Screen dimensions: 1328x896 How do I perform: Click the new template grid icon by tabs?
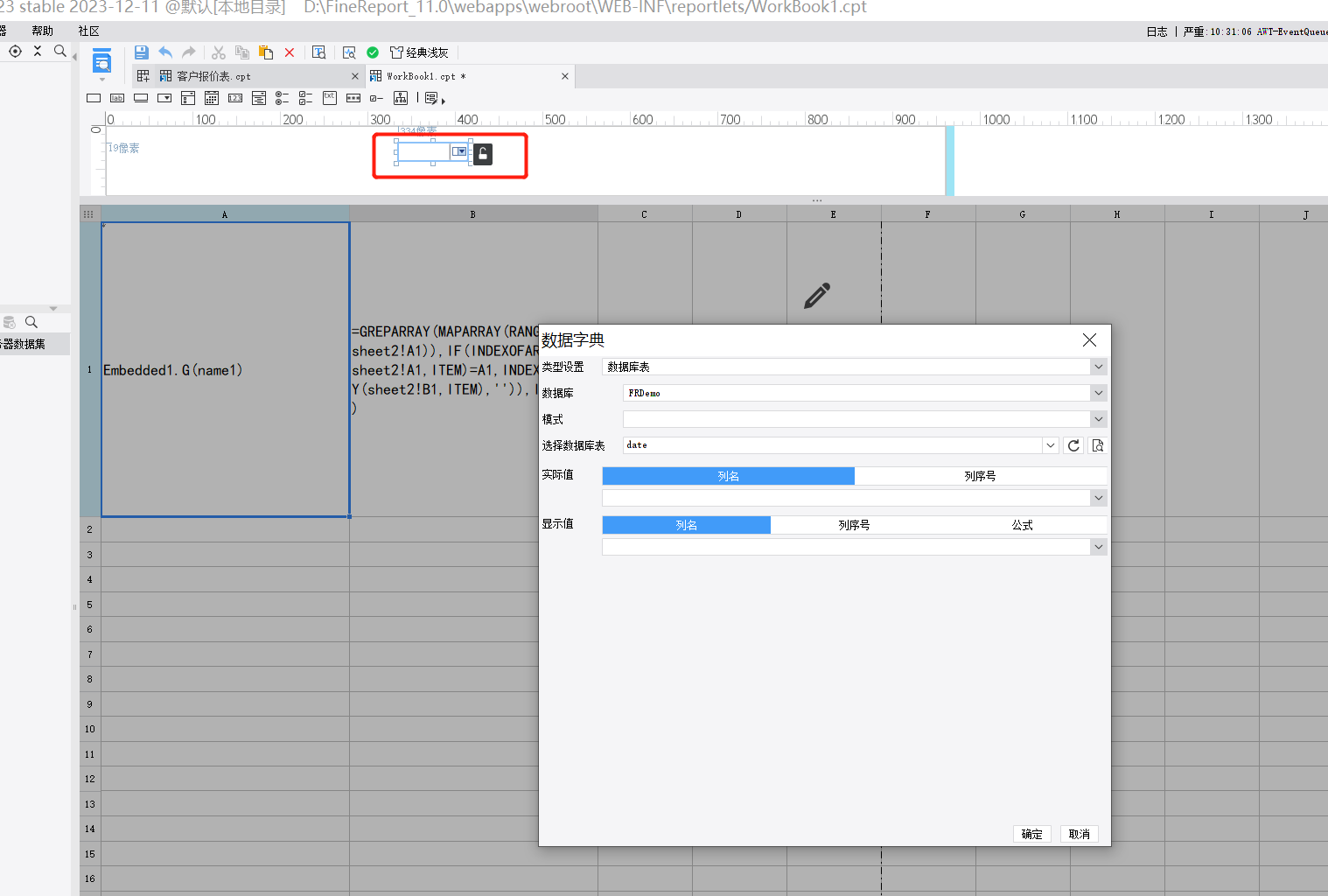point(143,76)
